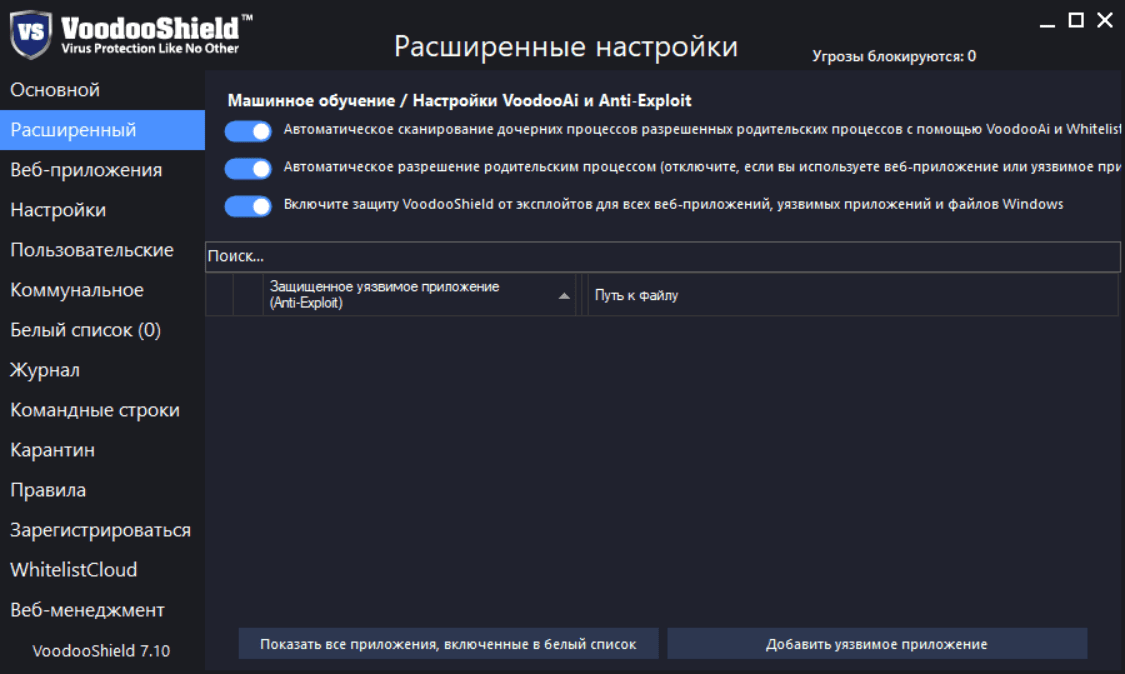Viewport: 1125px width, 674px height.
Task: Open the Веб-менеджмент section
Action: point(103,610)
